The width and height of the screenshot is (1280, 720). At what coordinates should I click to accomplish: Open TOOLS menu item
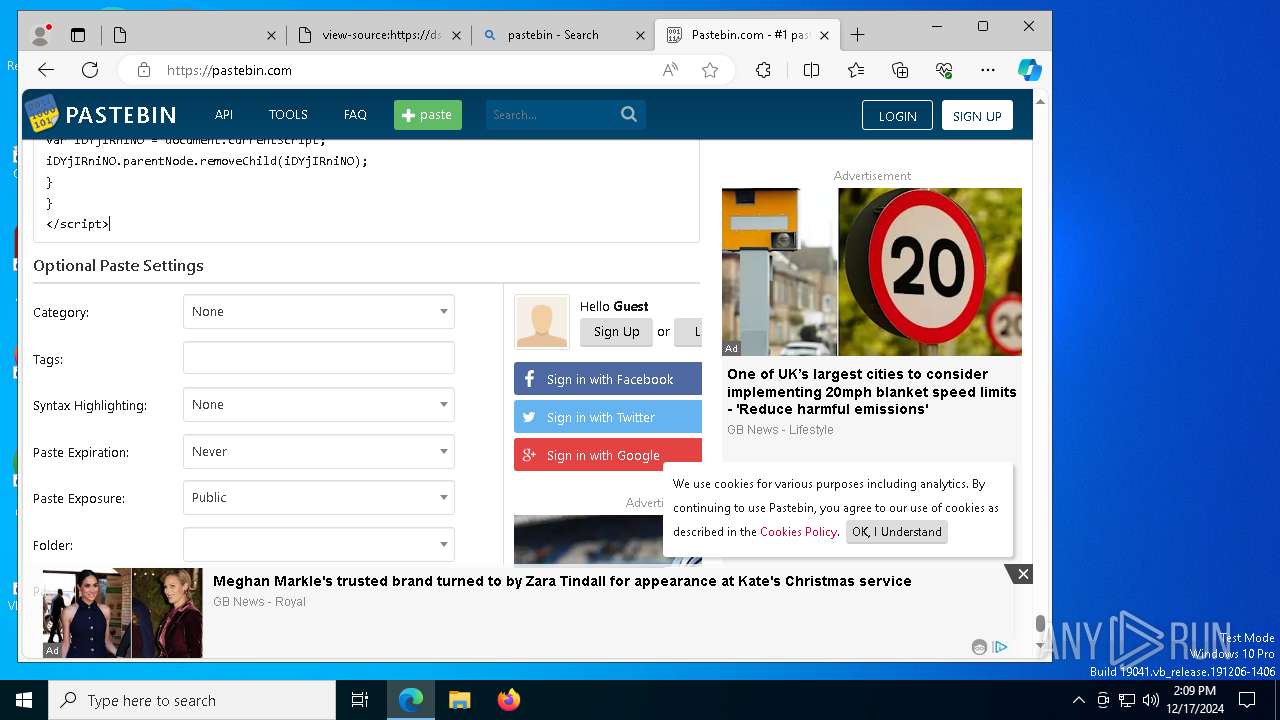click(288, 115)
